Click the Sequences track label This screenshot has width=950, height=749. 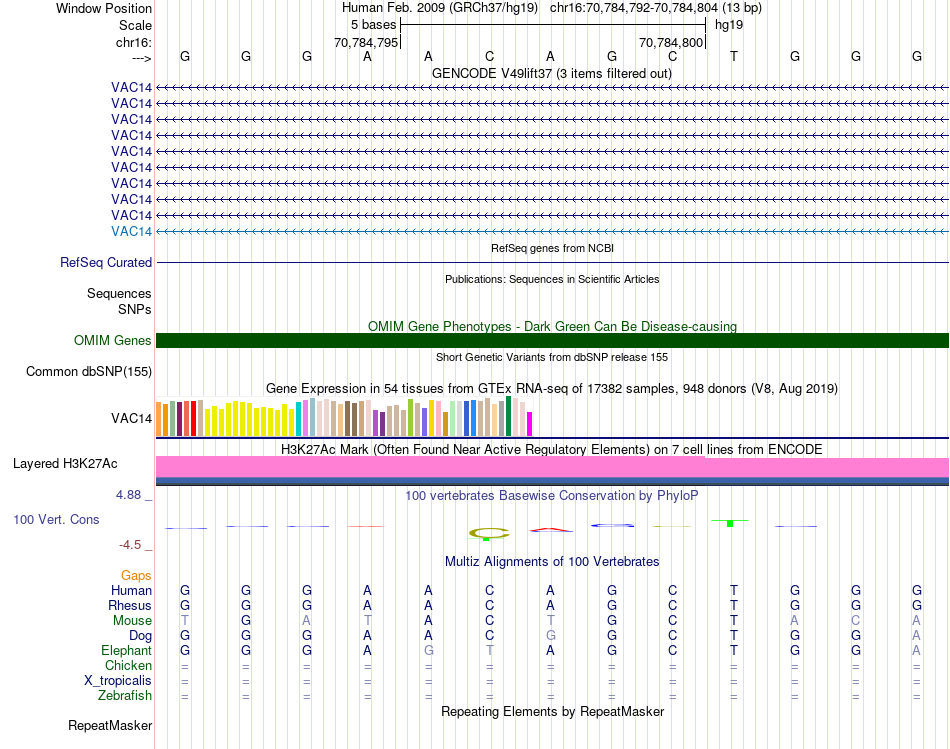click(119, 293)
